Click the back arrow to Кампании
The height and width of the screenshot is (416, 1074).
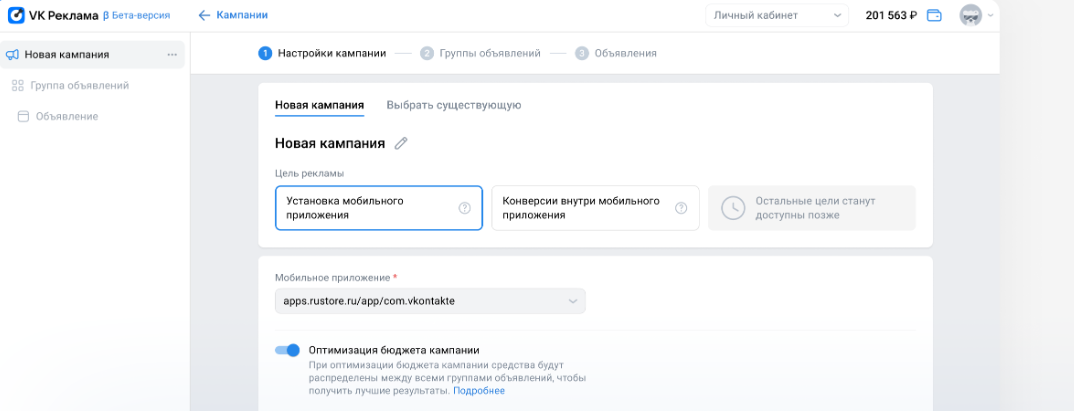coord(205,15)
